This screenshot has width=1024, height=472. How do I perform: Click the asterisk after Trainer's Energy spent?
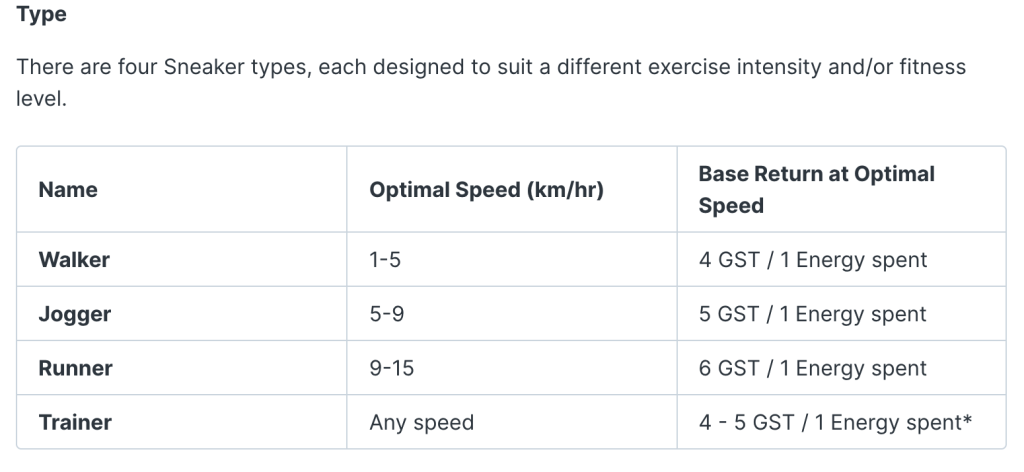tap(967, 420)
